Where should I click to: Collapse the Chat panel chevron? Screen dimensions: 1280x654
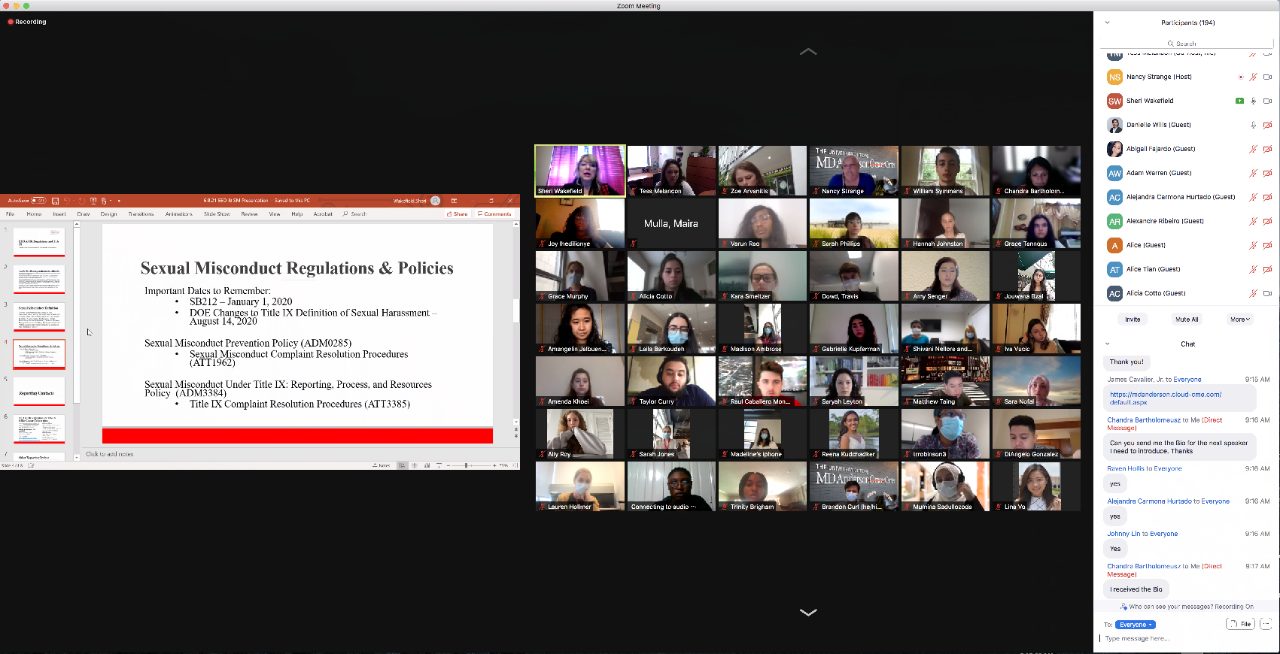click(x=1107, y=344)
